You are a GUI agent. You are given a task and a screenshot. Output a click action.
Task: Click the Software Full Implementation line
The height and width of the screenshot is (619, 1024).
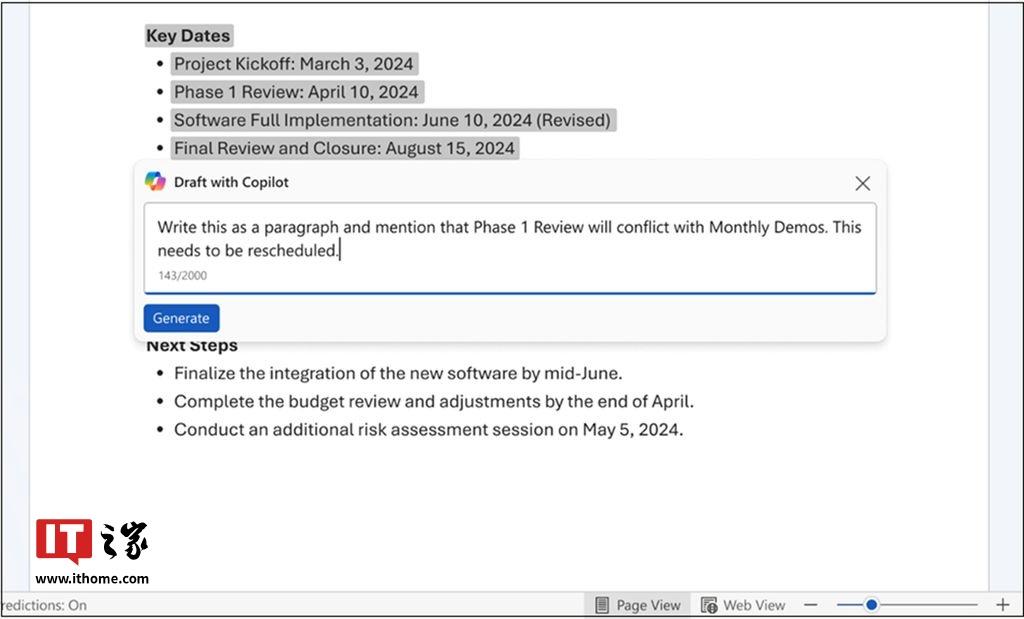[x=392, y=120]
